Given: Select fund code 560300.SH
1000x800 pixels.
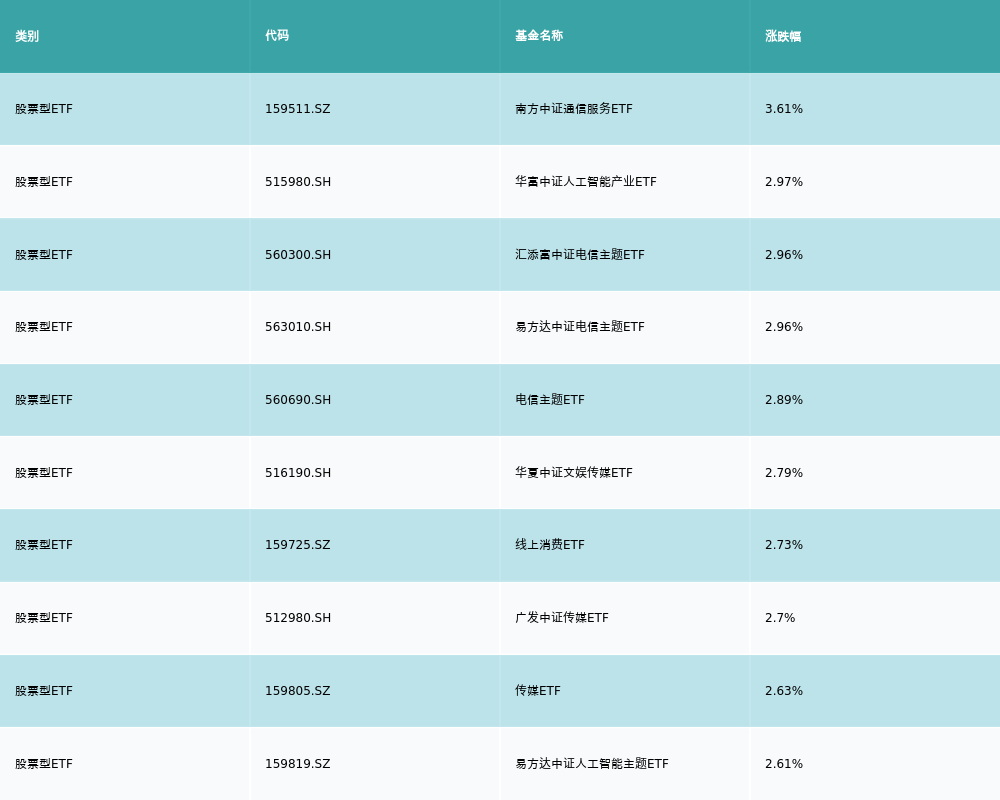Looking at the screenshot, I should 298,255.
